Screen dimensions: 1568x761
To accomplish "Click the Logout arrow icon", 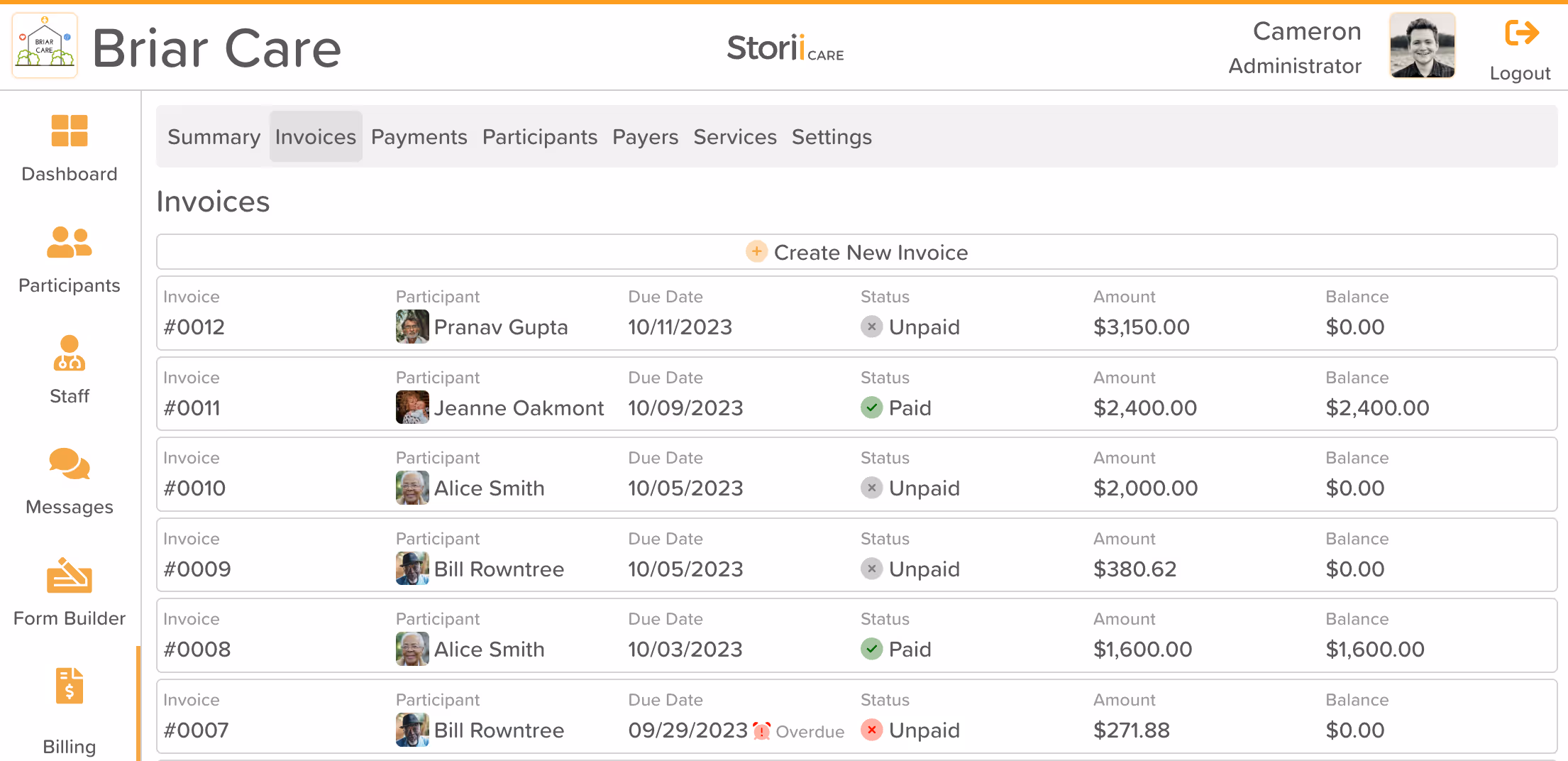I will click(x=1522, y=33).
